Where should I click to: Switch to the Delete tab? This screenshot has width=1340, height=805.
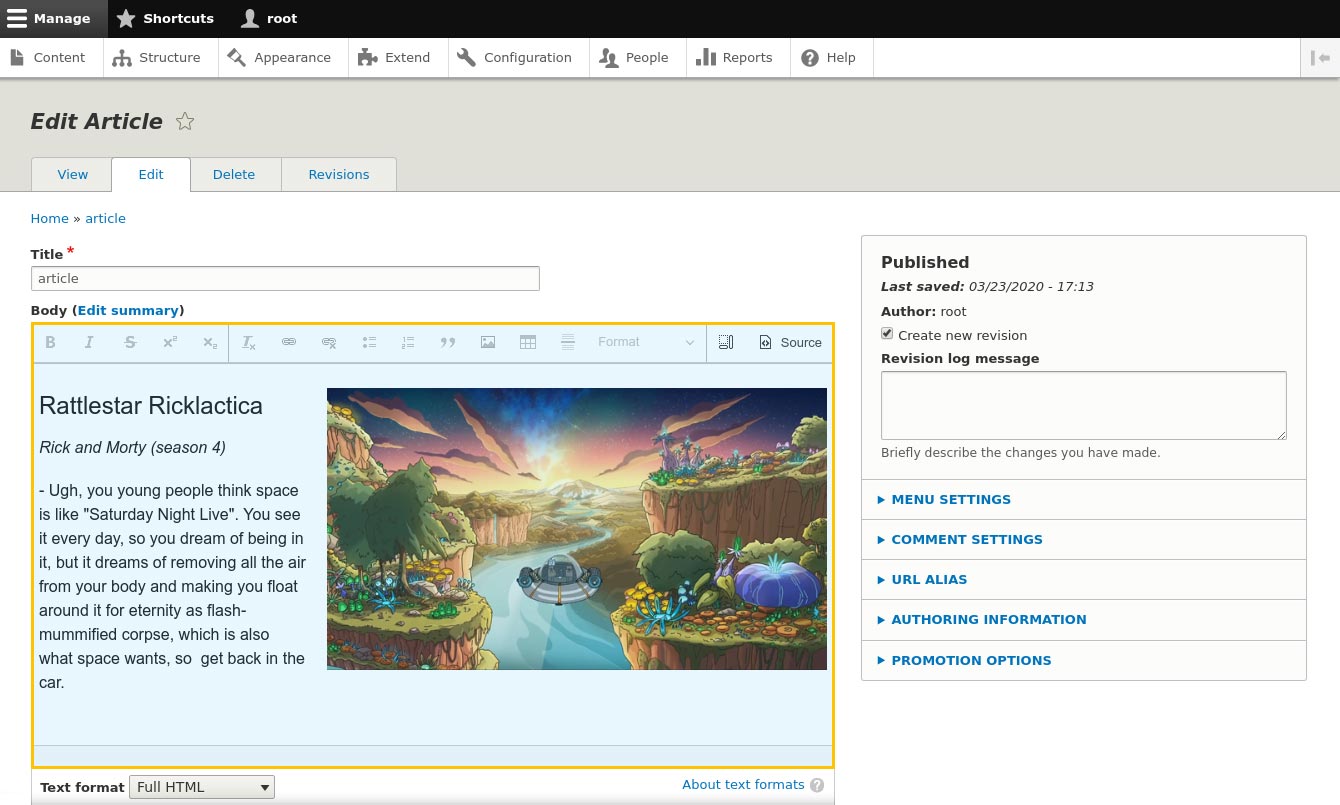pos(234,174)
